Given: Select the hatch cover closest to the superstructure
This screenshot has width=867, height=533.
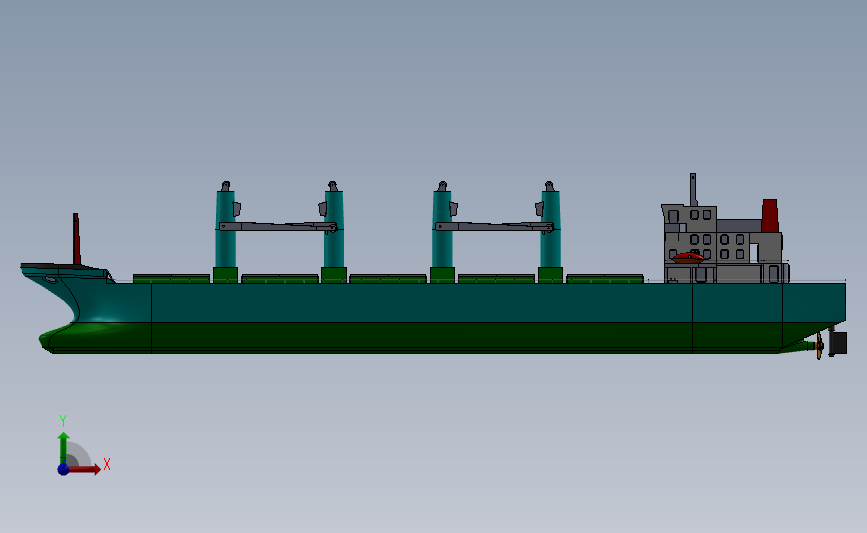Looking at the screenshot, I should coord(605,279).
